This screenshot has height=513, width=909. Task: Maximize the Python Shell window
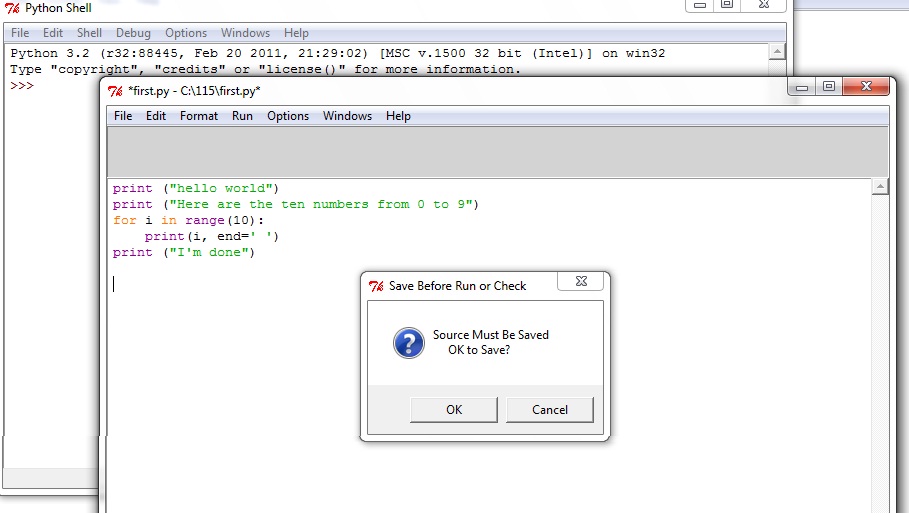point(727,5)
